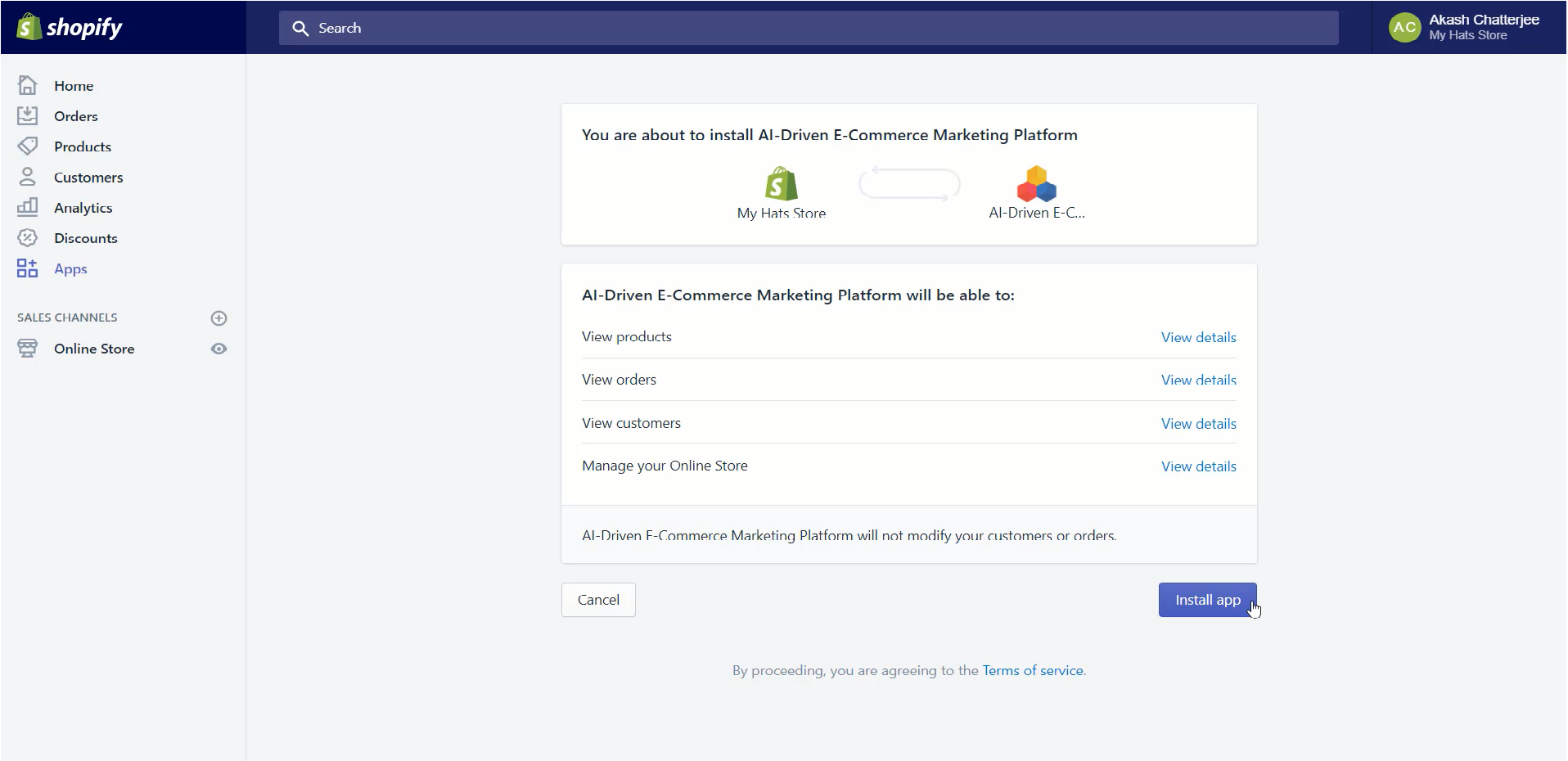Click the 'View orders' permission text
The height and width of the screenshot is (761, 1568).
620,380
